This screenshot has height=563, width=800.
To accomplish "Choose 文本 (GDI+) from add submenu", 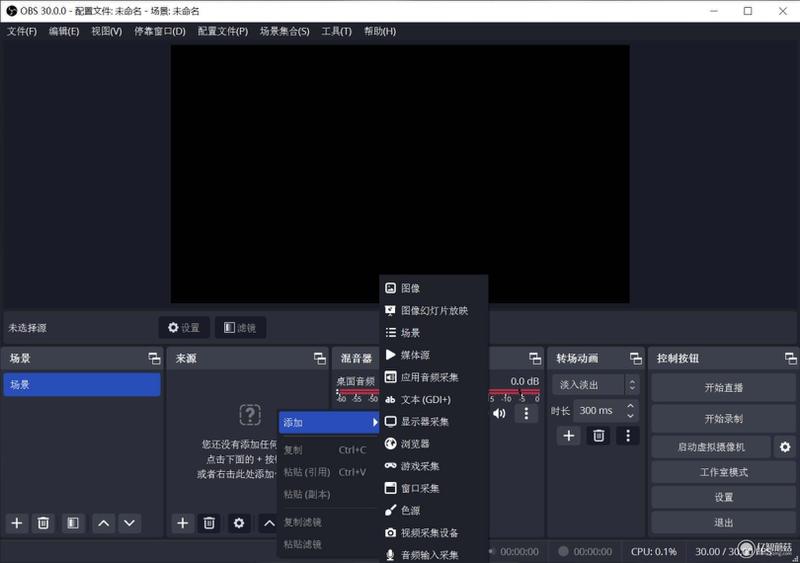I will [x=433, y=399].
